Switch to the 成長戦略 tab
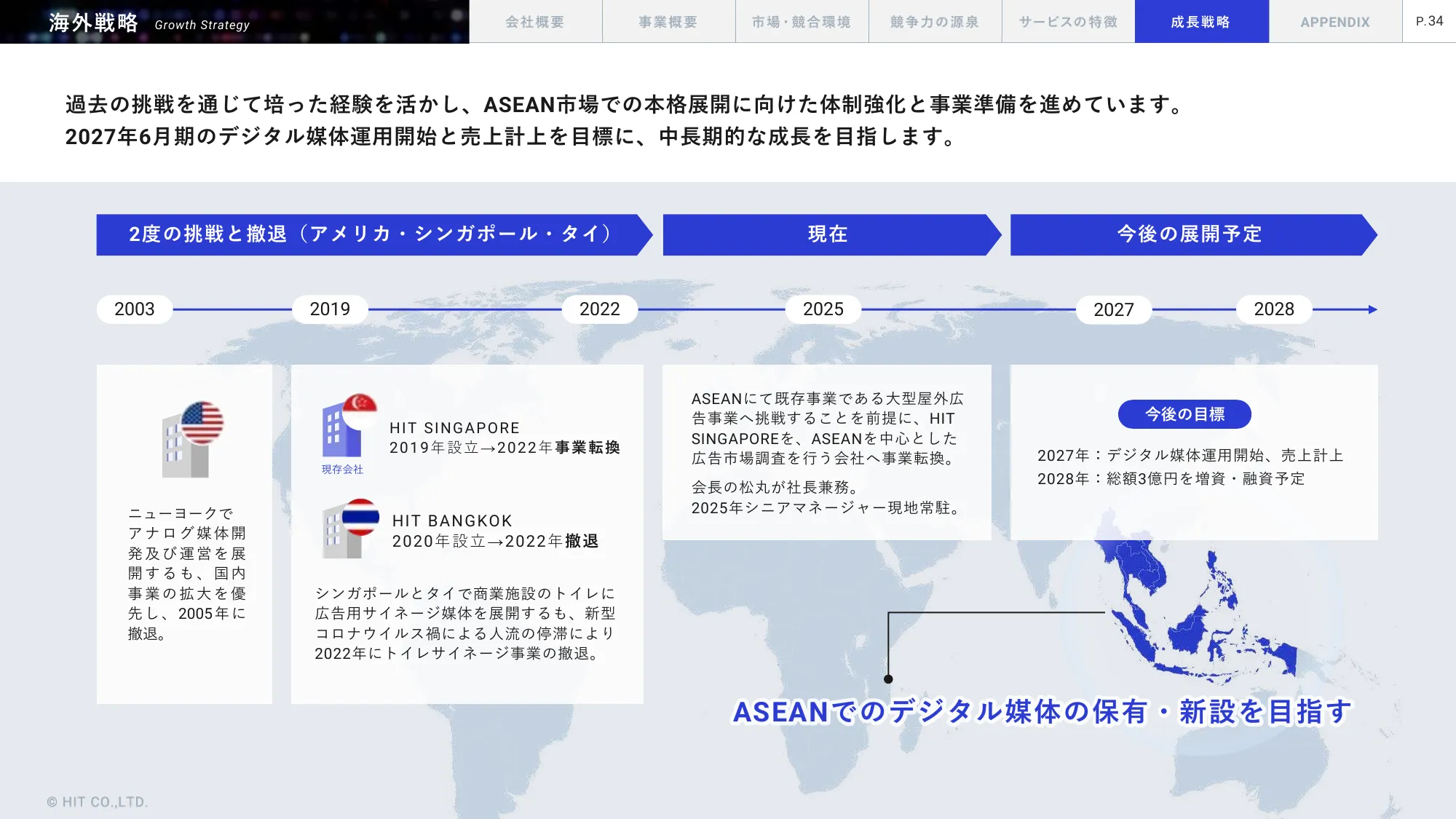The height and width of the screenshot is (819, 1456). tap(1200, 21)
